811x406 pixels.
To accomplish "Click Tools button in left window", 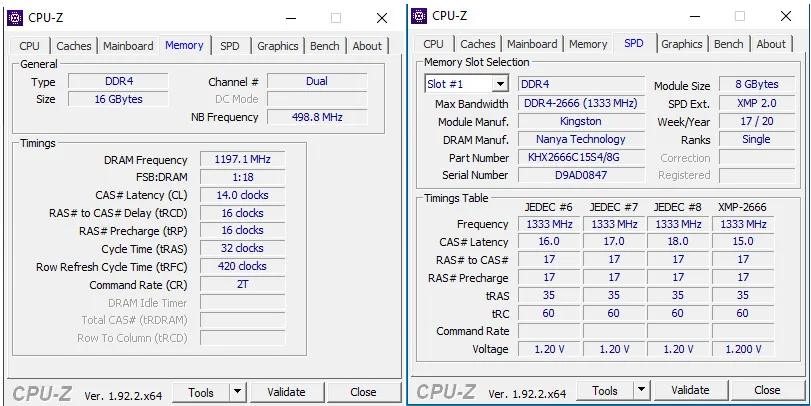I will (x=201, y=393).
